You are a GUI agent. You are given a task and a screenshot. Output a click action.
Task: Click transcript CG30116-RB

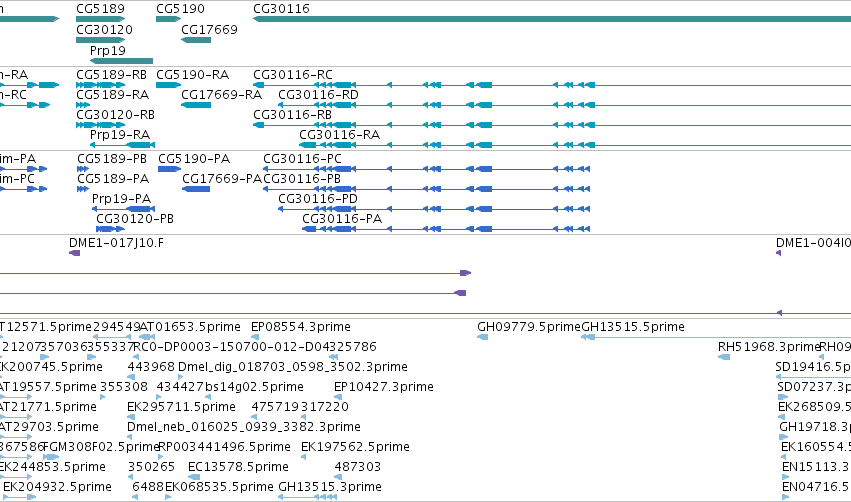click(552, 125)
